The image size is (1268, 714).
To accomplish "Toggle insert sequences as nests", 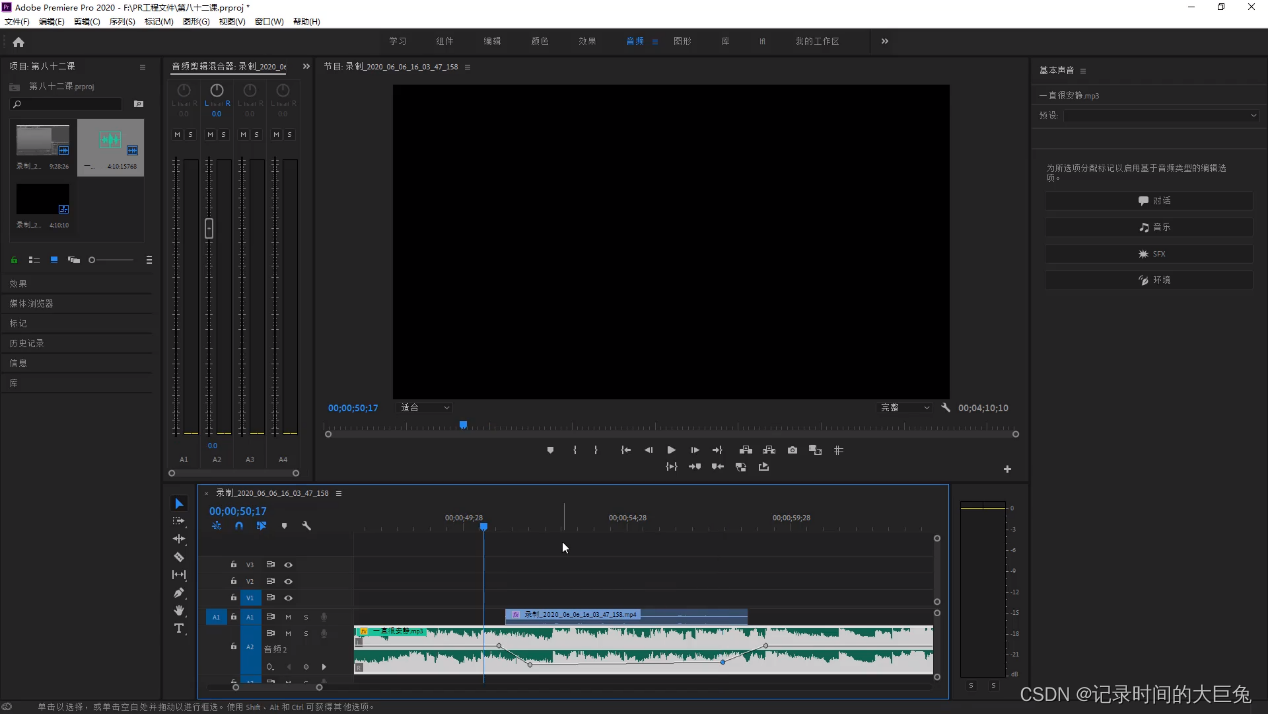I will (x=216, y=526).
